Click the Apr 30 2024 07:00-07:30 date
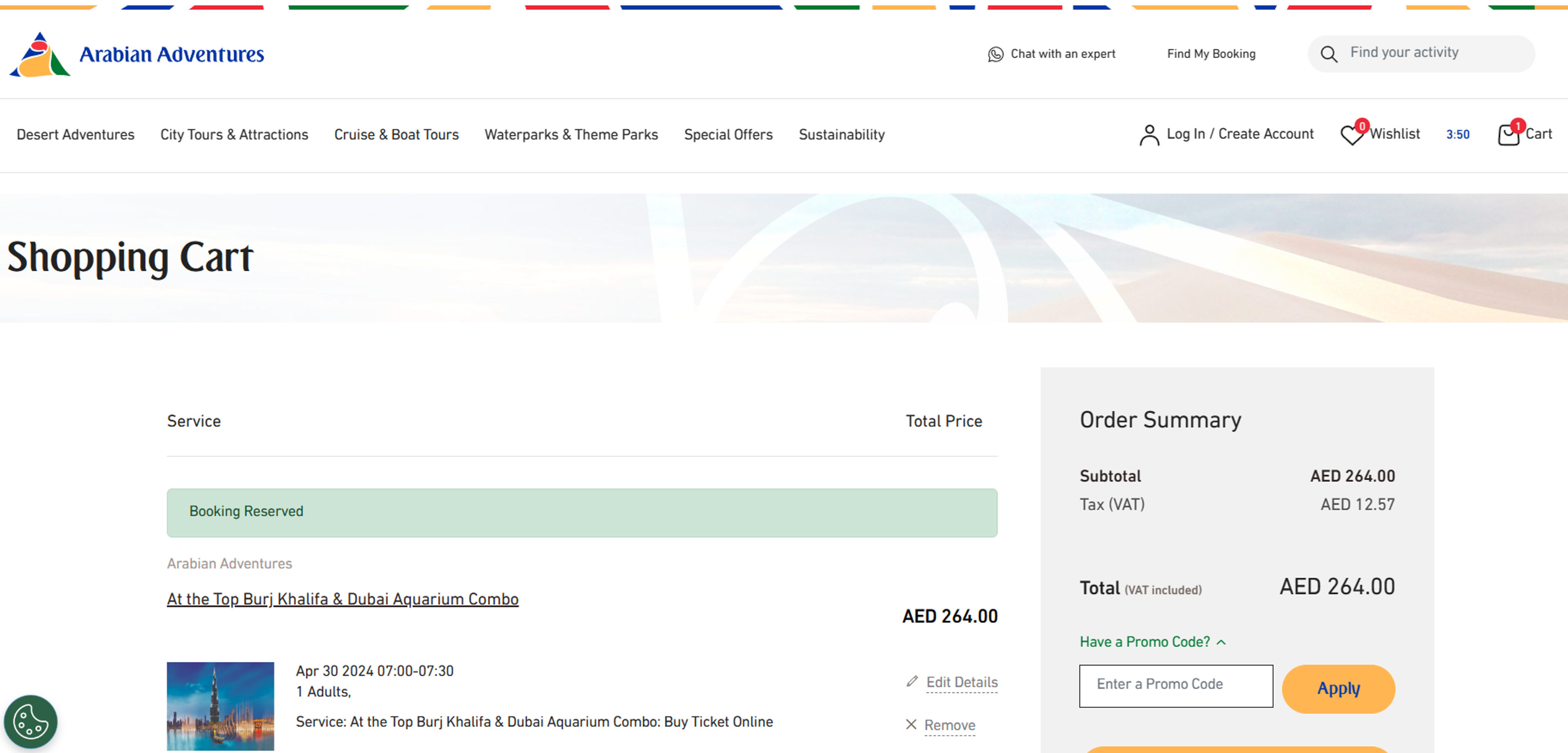1568x753 pixels. pos(374,671)
